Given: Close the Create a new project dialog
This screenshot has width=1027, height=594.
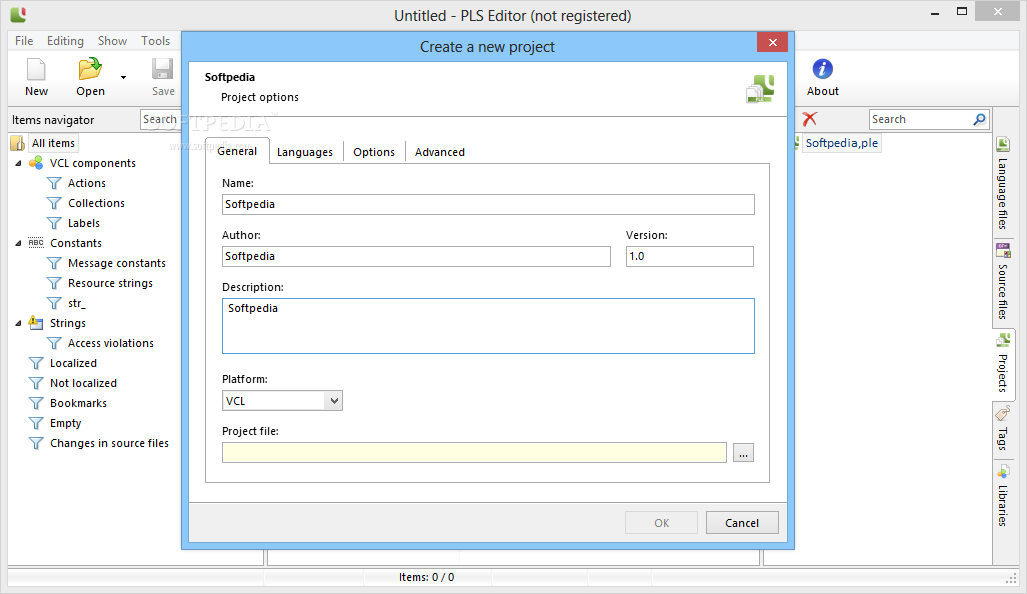Looking at the screenshot, I should point(773,43).
